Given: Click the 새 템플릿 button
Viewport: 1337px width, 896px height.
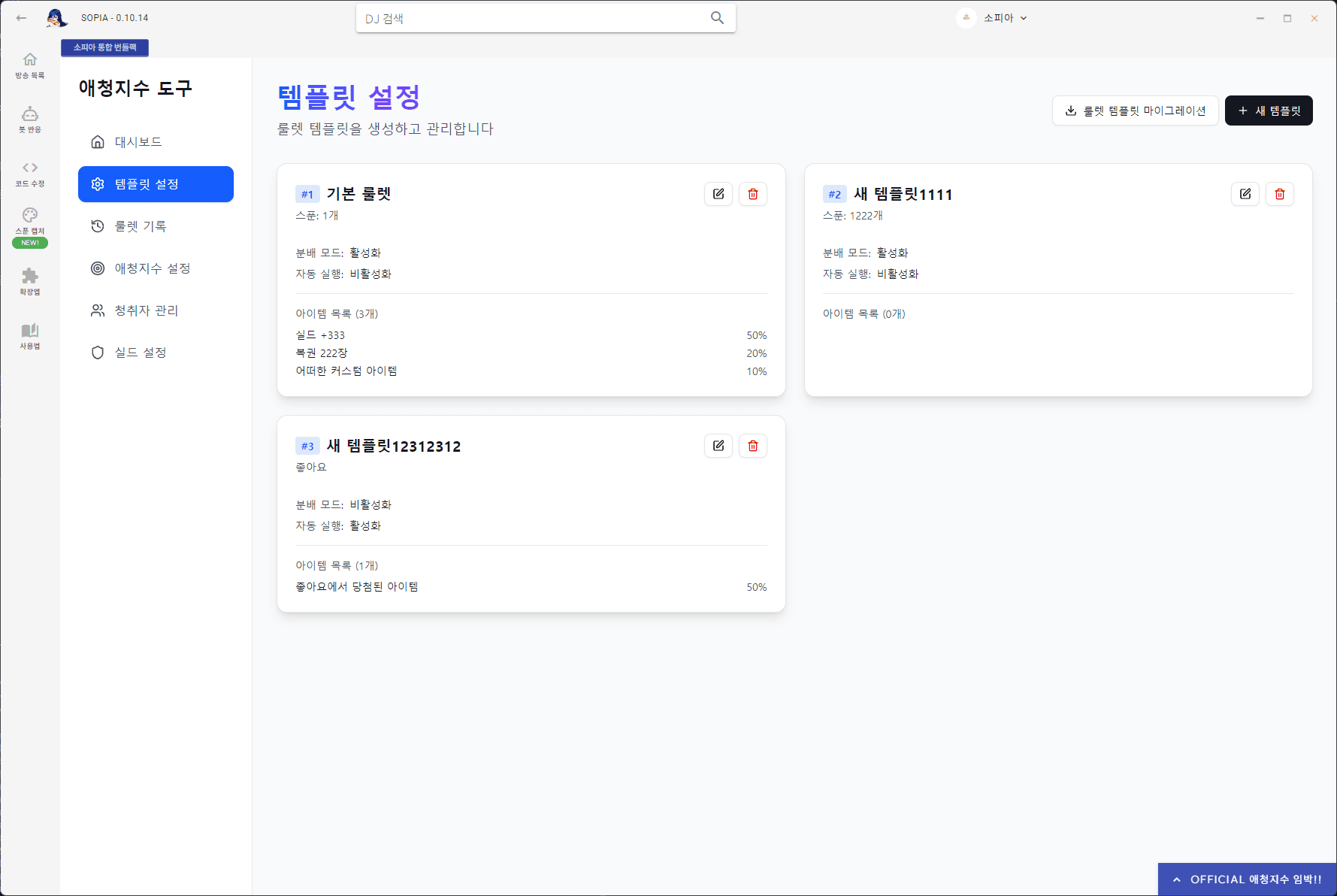Looking at the screenshot, I should pos(1268,110).
